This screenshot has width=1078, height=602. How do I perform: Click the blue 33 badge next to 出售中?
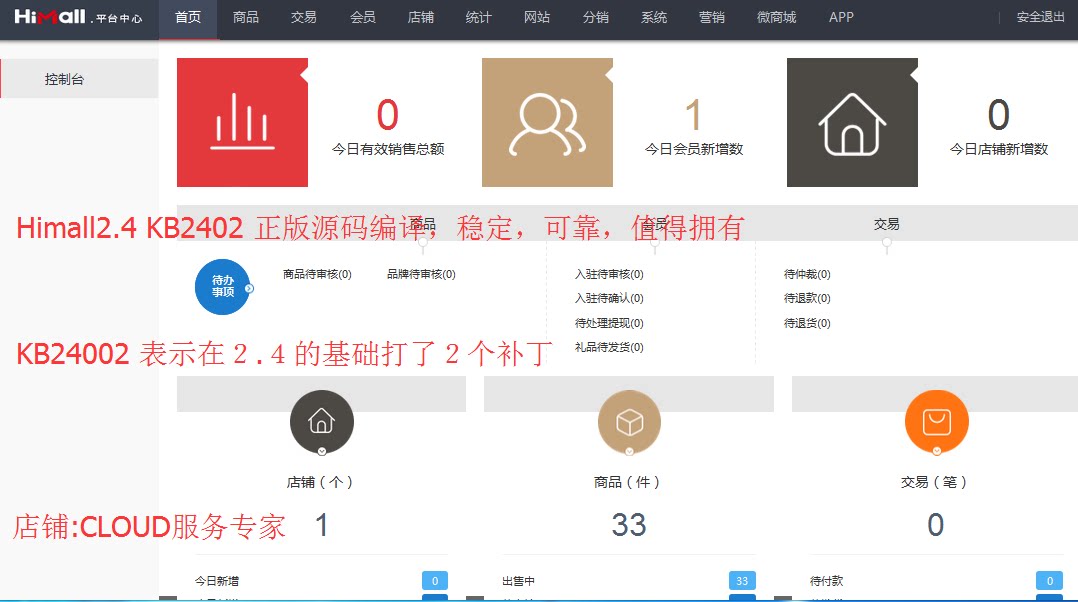point(741,580)
